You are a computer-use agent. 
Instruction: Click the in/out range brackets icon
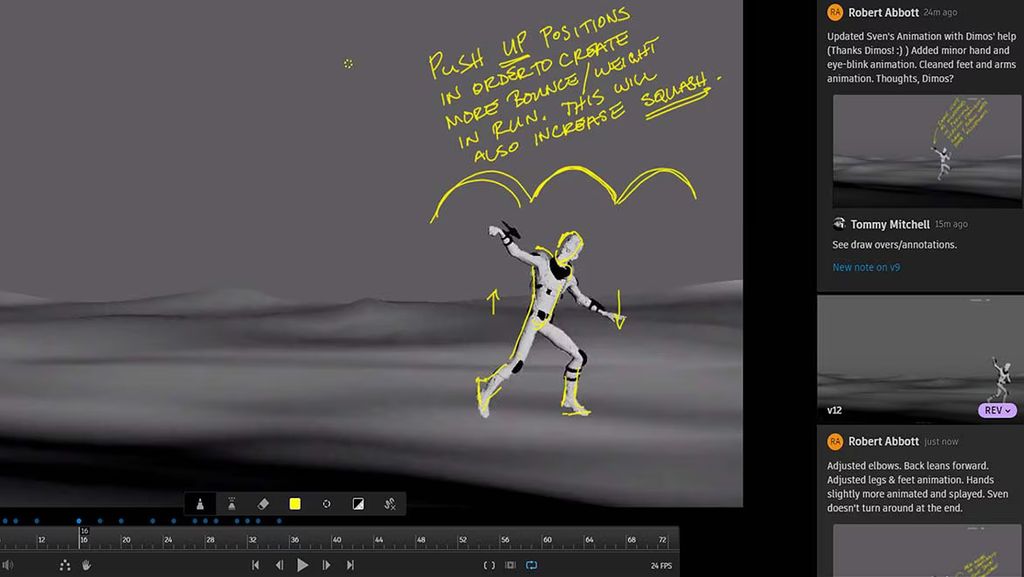click(x=489, y=565)
